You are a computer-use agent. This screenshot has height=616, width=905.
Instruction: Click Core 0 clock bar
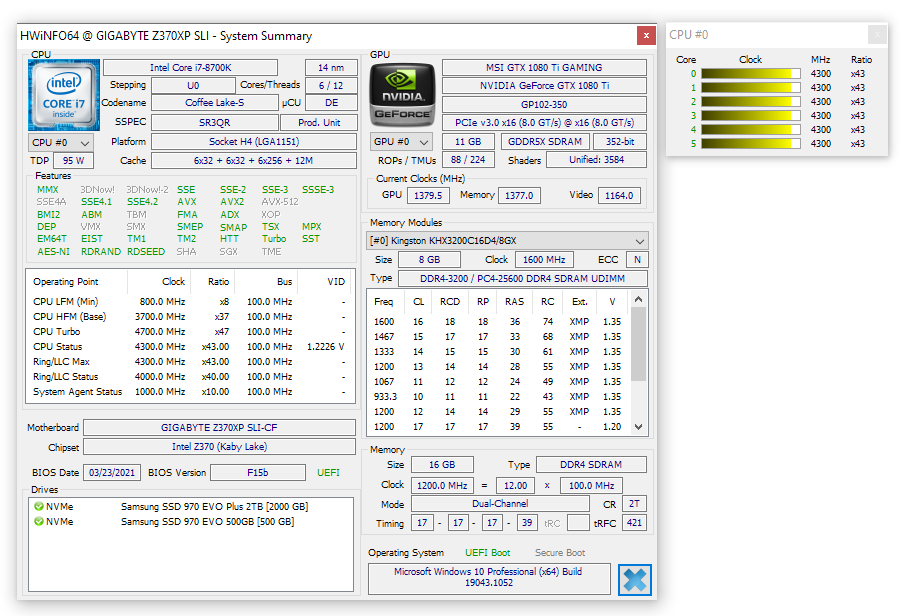pyautogui.click(x=751, y=73)
